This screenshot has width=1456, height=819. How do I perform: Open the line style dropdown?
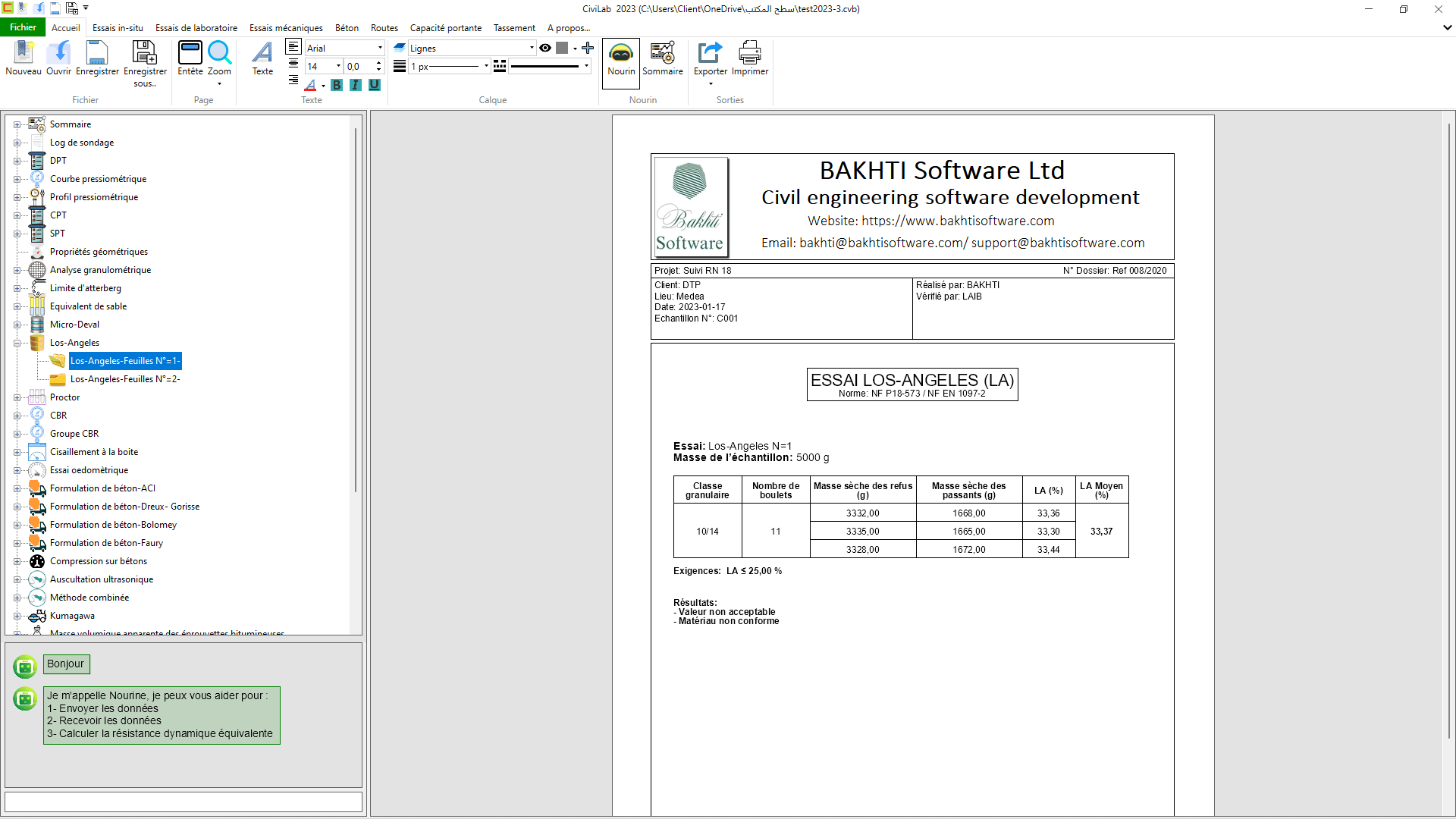(x=586, y=66)
